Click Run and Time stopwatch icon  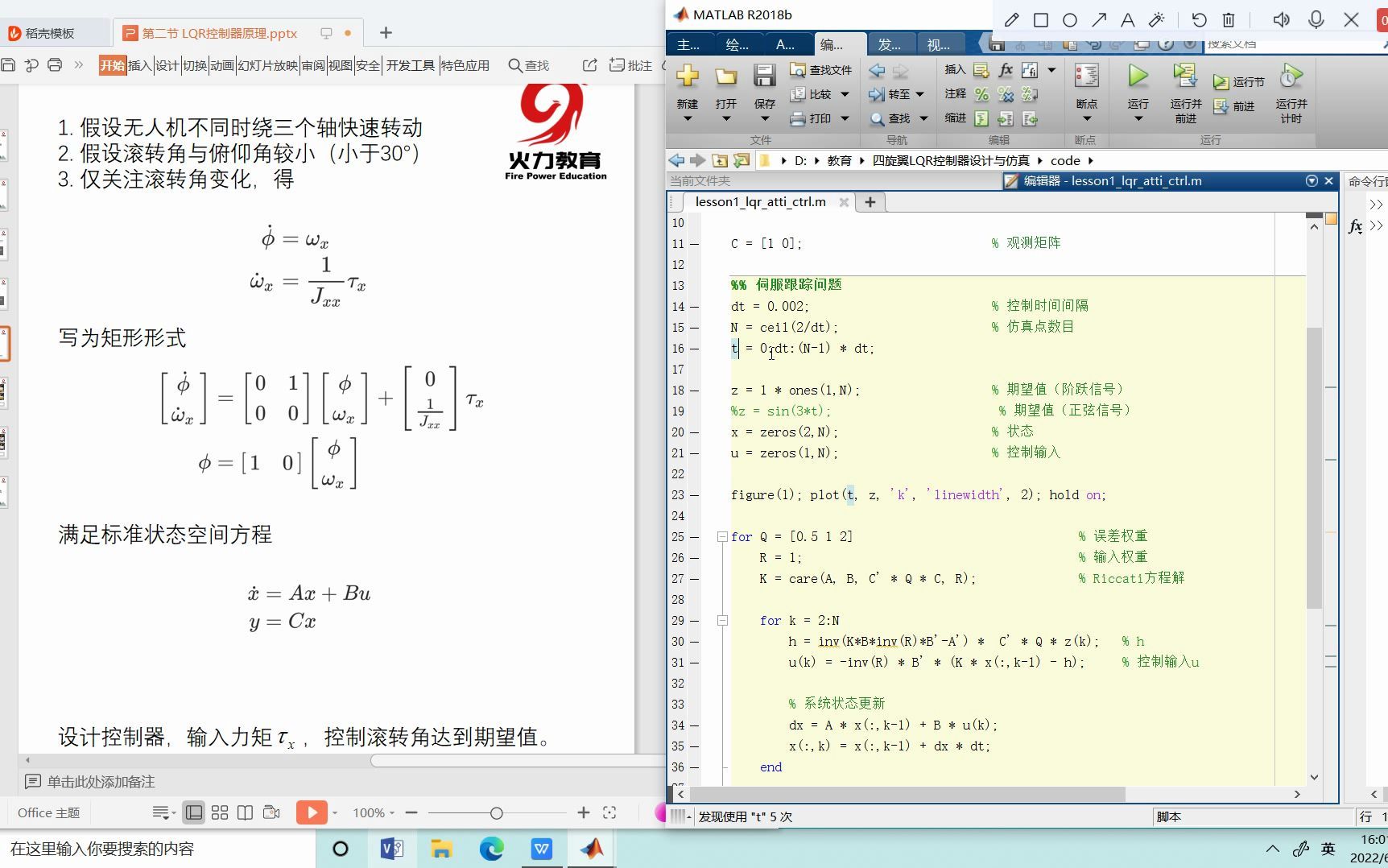point(1291,76)
